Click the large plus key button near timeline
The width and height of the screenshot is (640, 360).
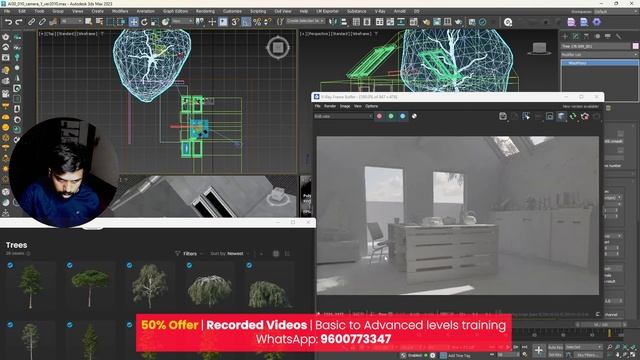coord(539,350)
